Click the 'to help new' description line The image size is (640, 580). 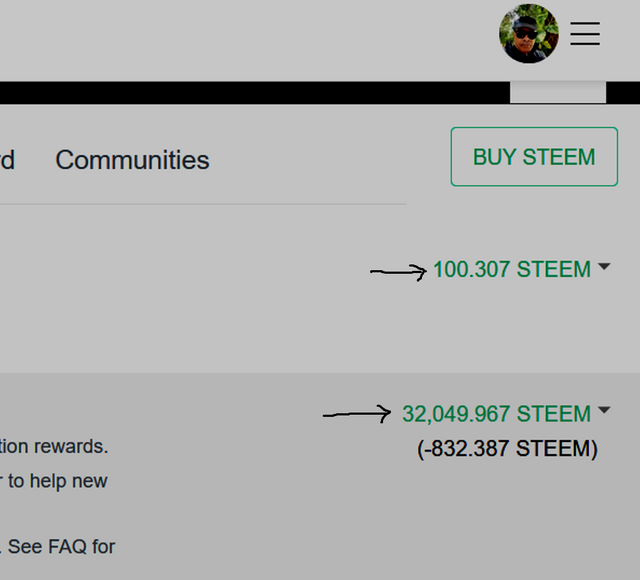(x=58, y=481)
